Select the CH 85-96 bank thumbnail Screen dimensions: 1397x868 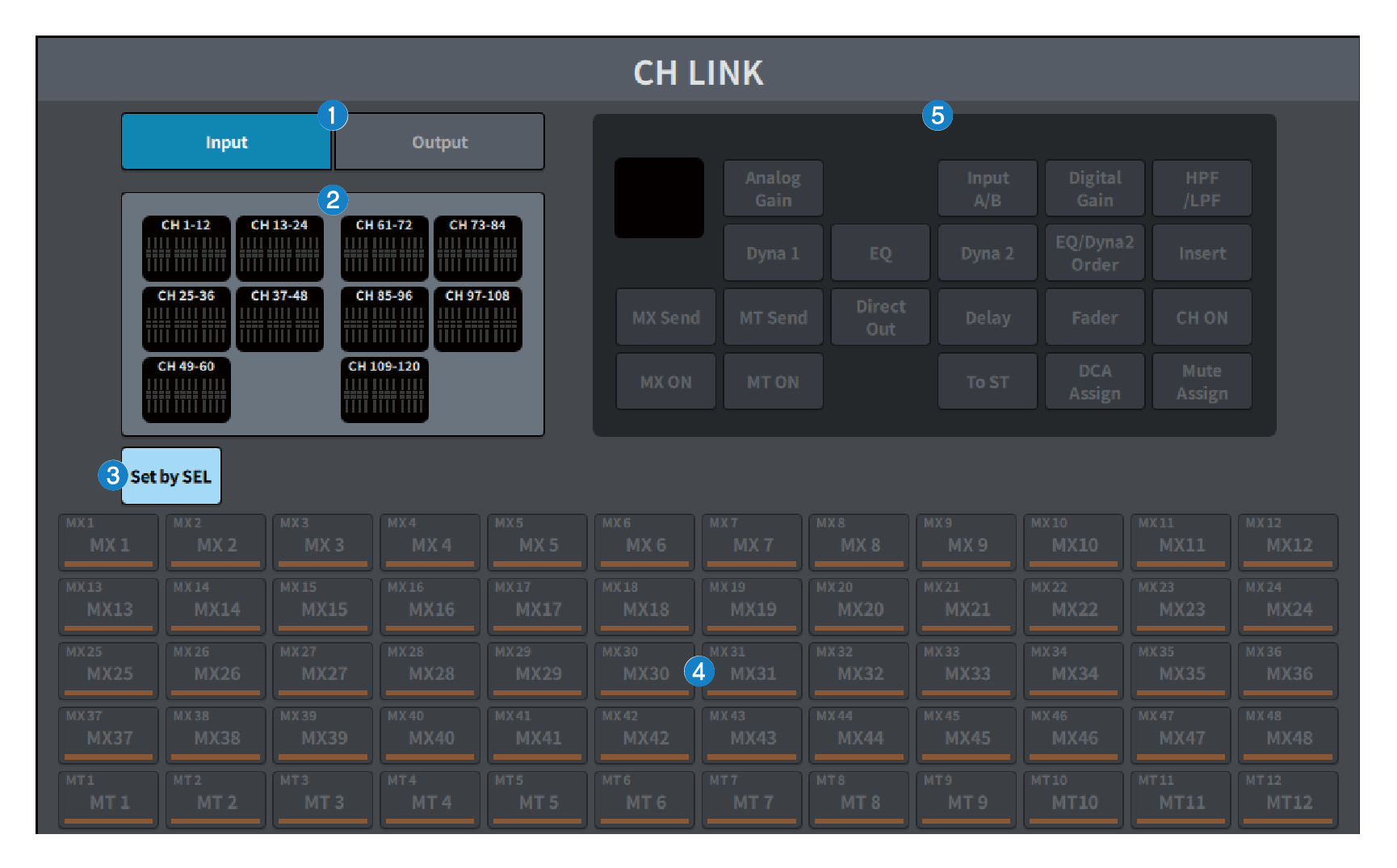coord(384,319)
